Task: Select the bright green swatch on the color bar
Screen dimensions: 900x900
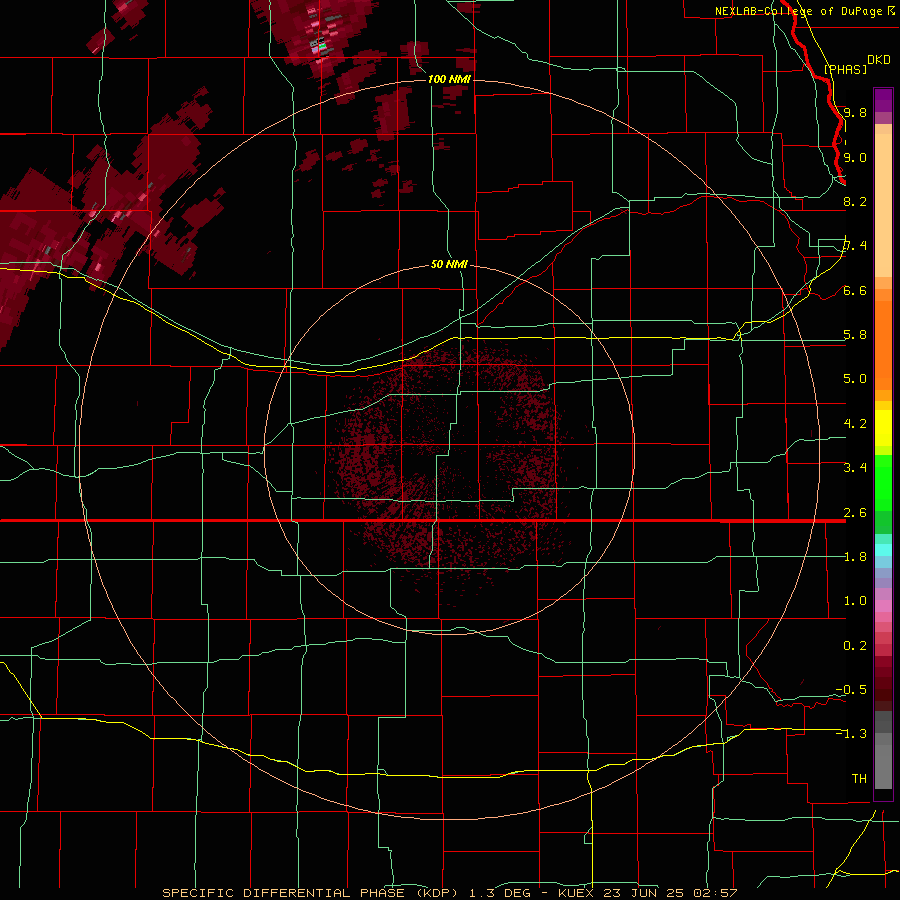Action: pos(883,483)
